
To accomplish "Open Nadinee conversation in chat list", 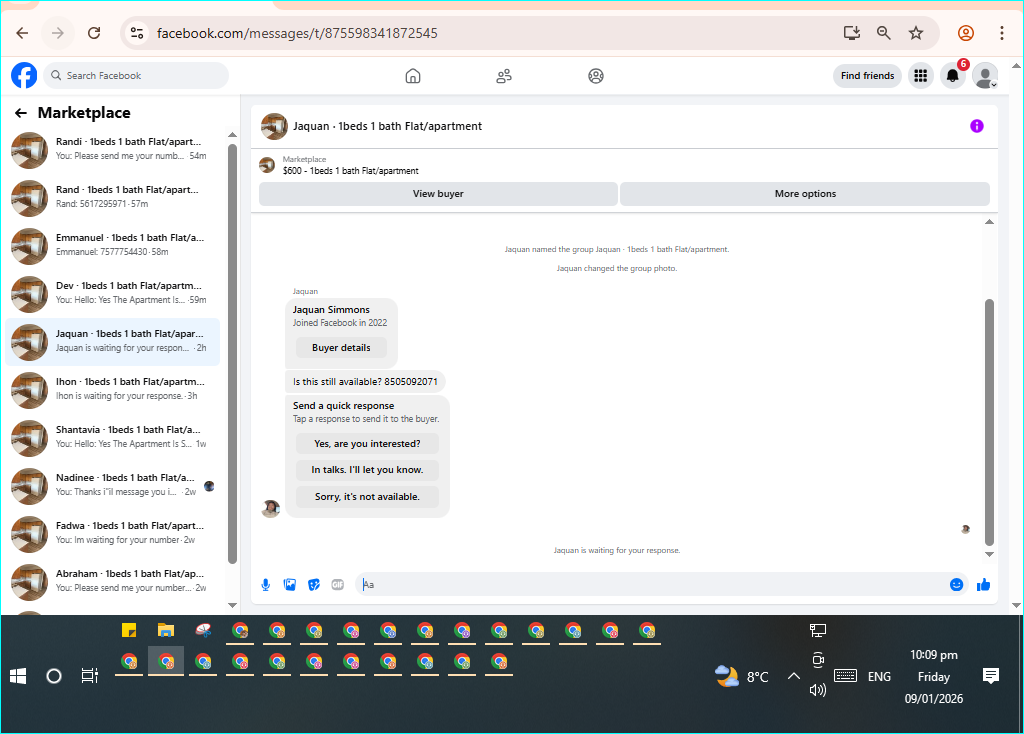I will coord(112,486).
